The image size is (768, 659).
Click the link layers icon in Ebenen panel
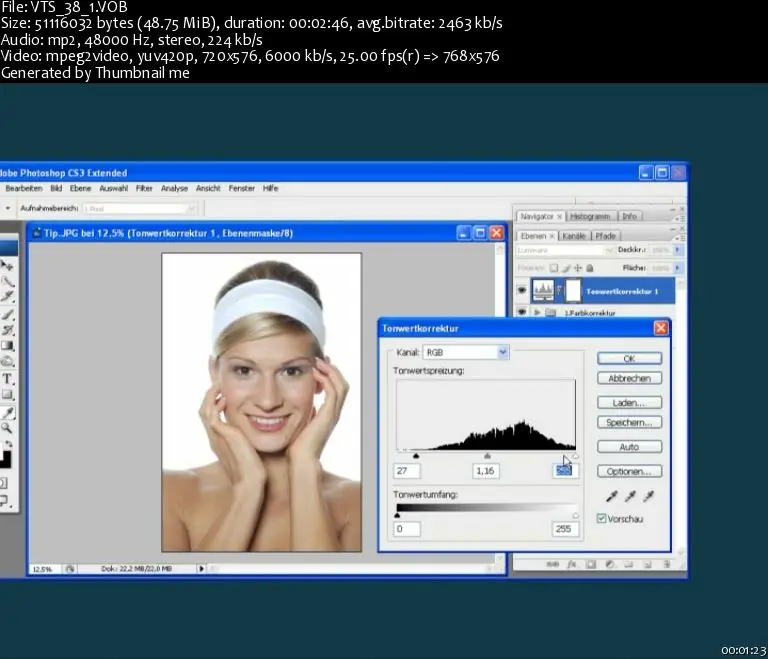tap(552, 564)
